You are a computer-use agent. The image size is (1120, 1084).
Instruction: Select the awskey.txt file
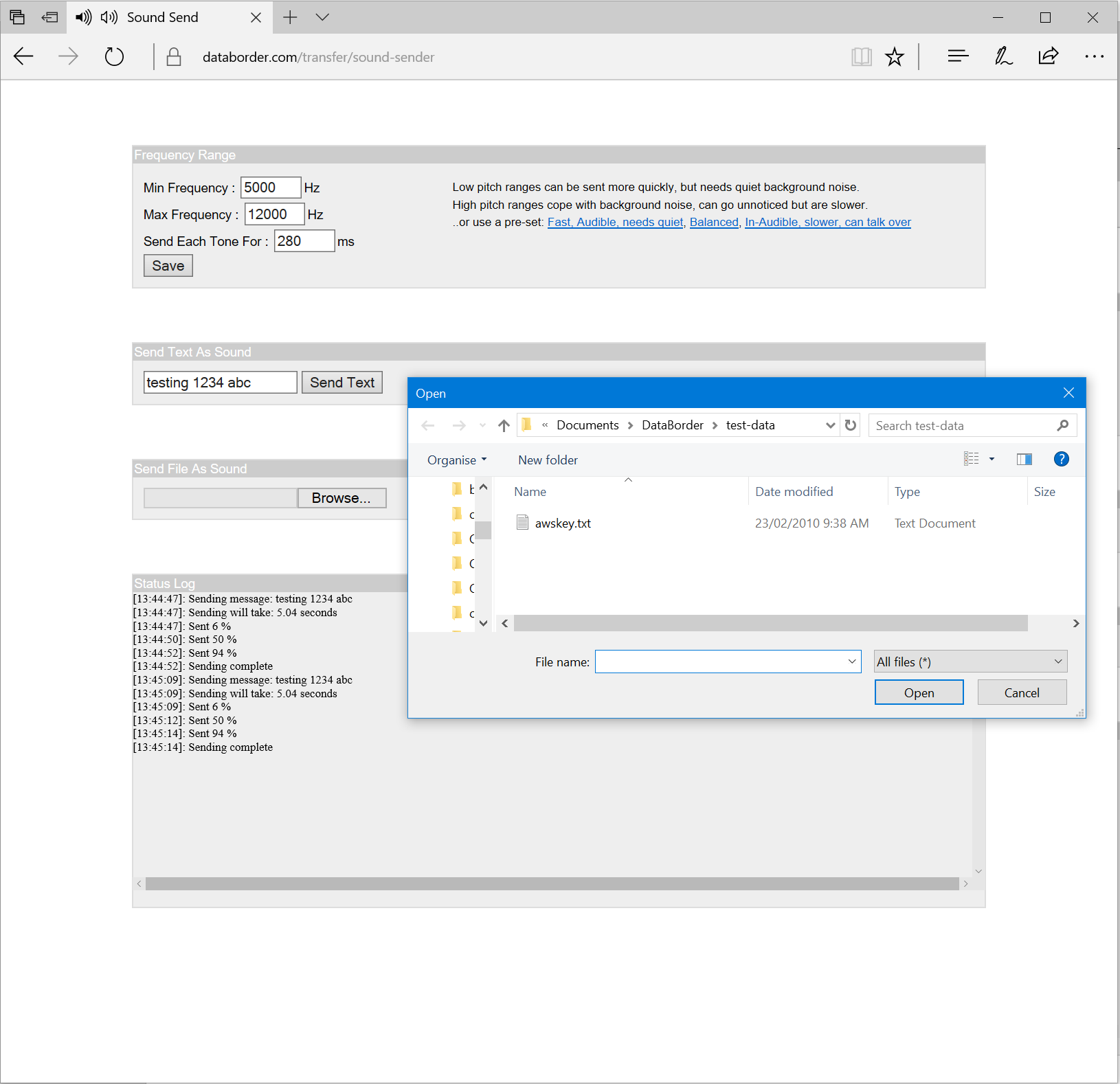[563, 523]
